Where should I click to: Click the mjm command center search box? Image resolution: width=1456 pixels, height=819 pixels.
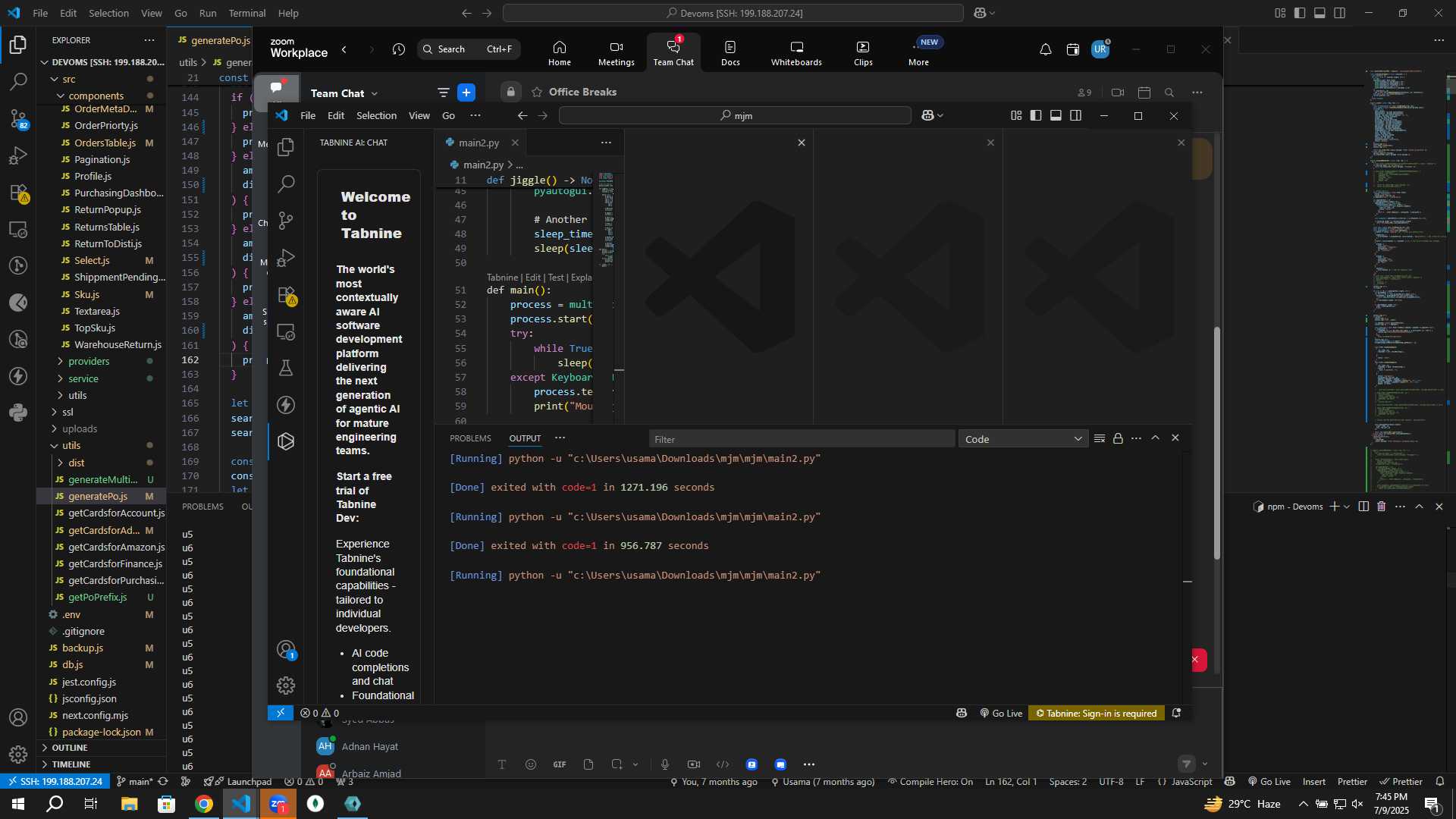coord(735,115)
